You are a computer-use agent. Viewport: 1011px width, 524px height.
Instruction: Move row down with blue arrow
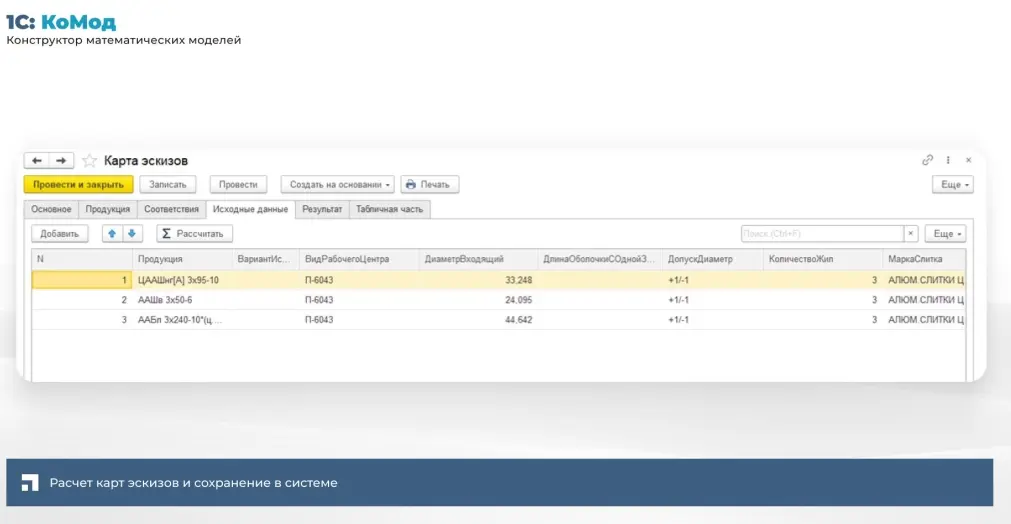(131, 233)
